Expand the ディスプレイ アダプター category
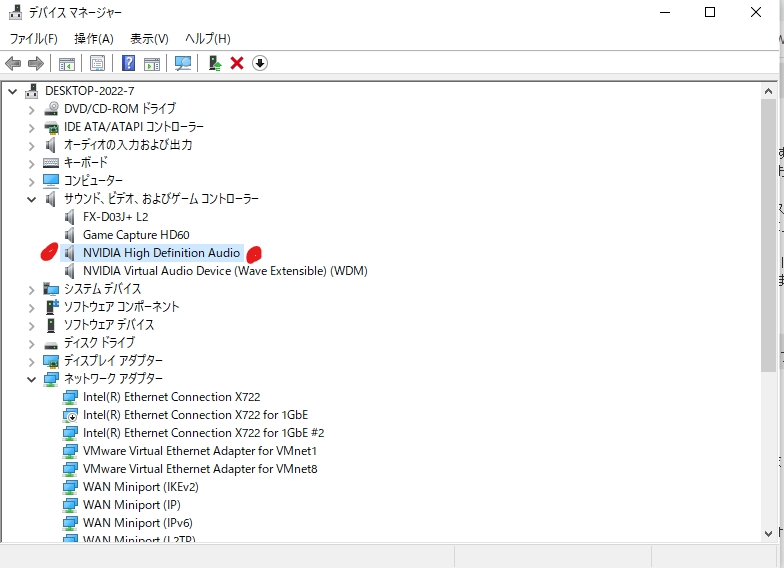Screen dimensions: 784x568 pyautogui.click(x=32, y=362)
